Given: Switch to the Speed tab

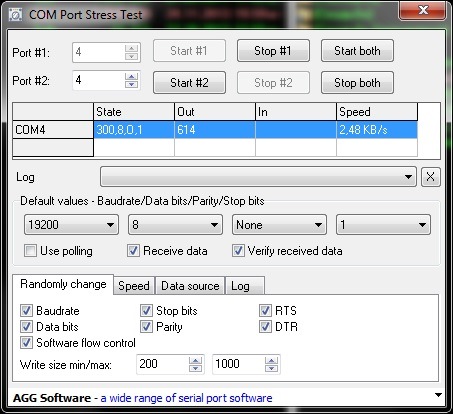Looking at the screenshot, I should point(134,286).
